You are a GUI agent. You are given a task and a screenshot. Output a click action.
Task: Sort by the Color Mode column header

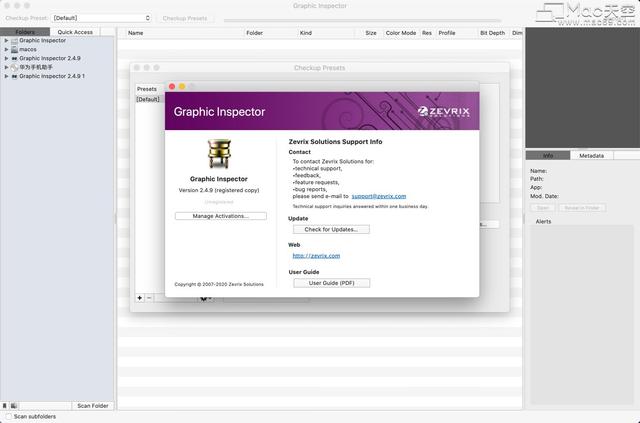(401, 33)
